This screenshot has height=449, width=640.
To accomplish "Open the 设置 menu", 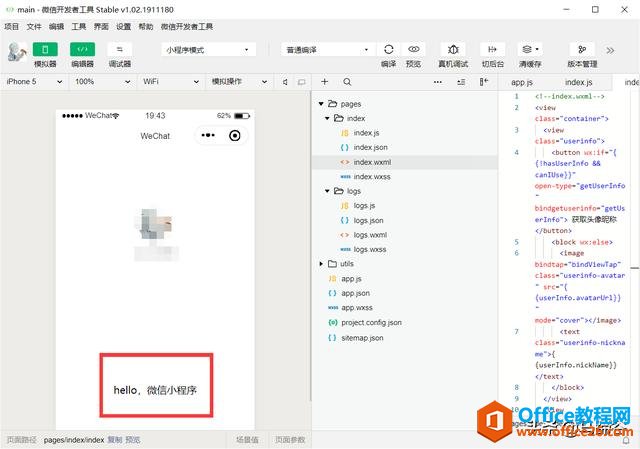I will [123, 27].
